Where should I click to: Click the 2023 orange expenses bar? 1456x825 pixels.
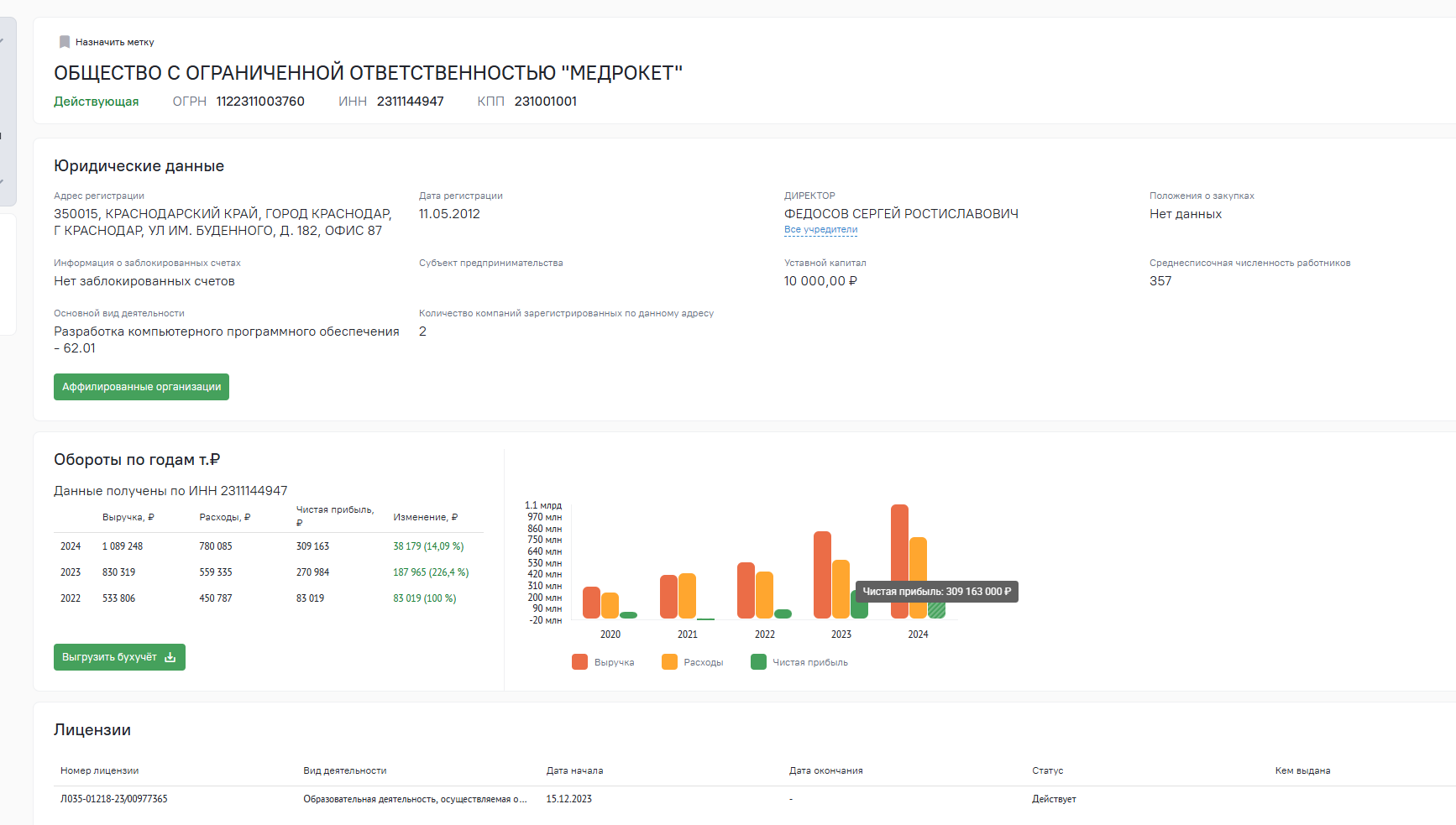841,589
